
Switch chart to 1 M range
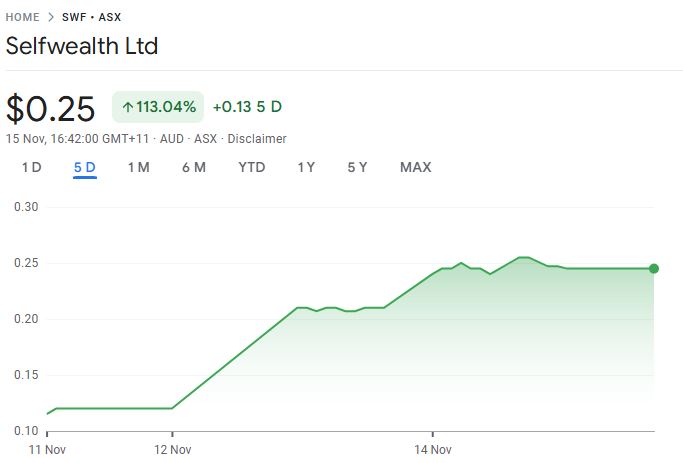coord(138,167)
